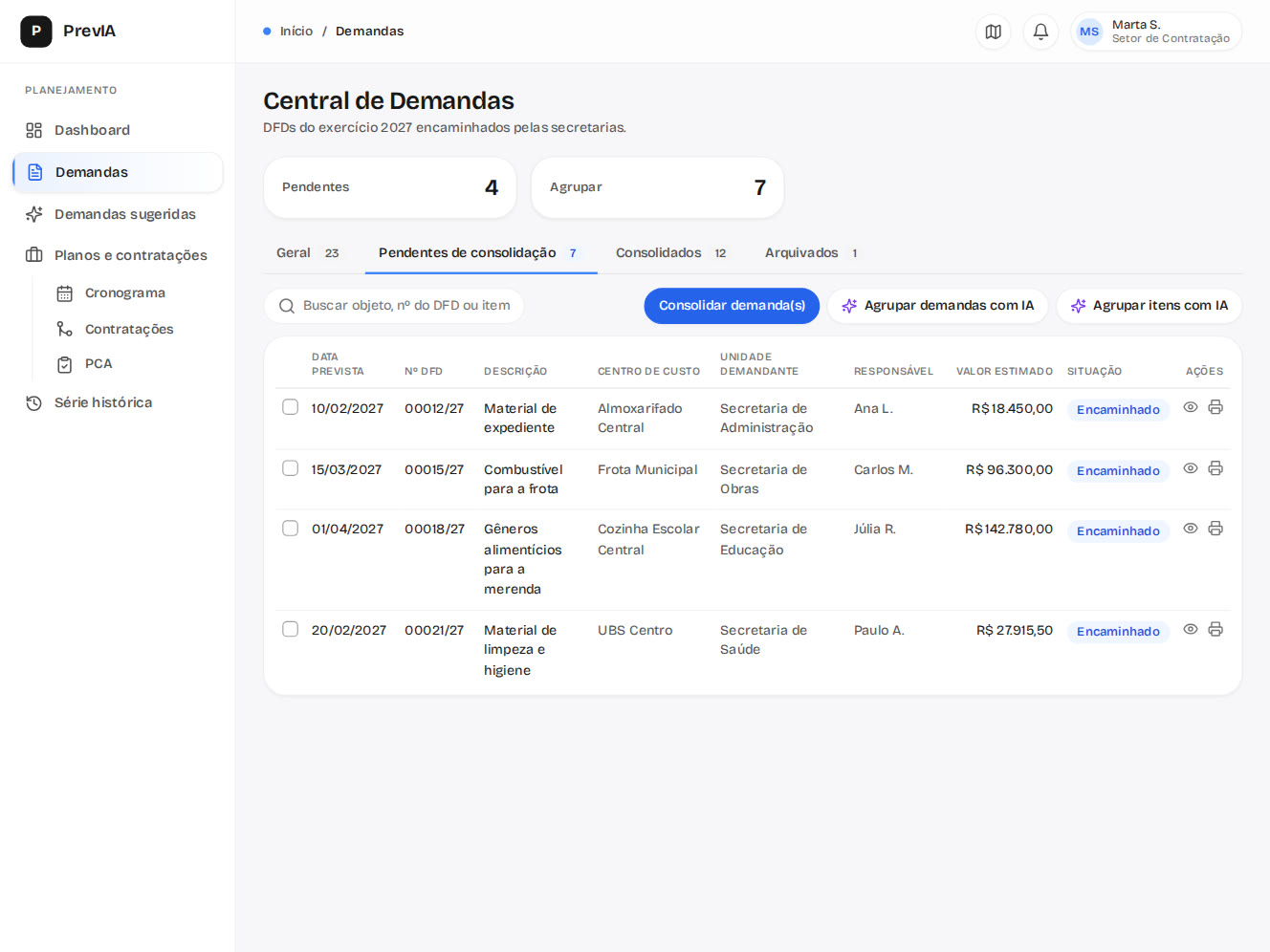Click the Dashboard grid icon
The image size is (1270, 952).
pos(34,130)
